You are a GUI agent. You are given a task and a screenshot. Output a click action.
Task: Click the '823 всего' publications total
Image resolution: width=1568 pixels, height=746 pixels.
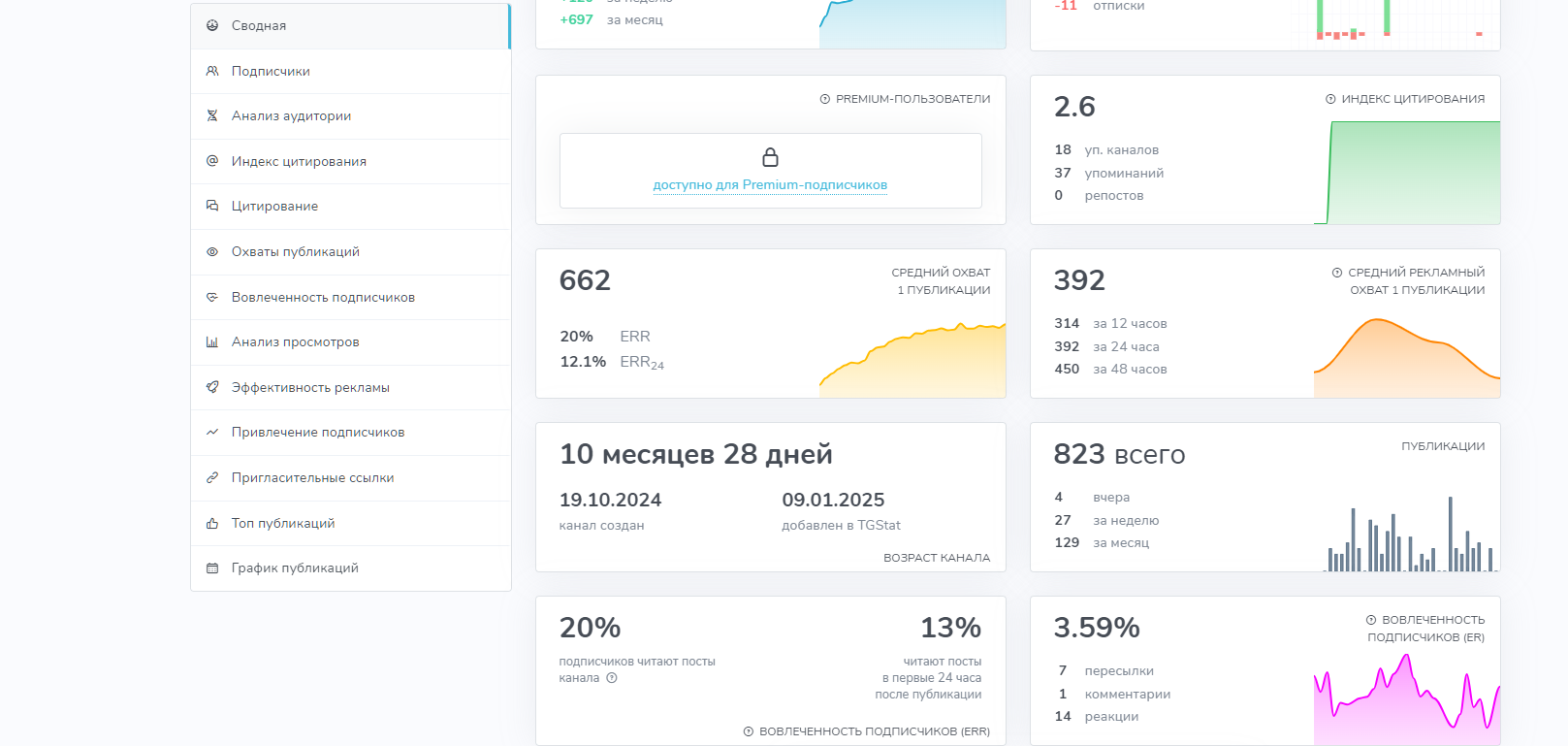(1120, 454)
